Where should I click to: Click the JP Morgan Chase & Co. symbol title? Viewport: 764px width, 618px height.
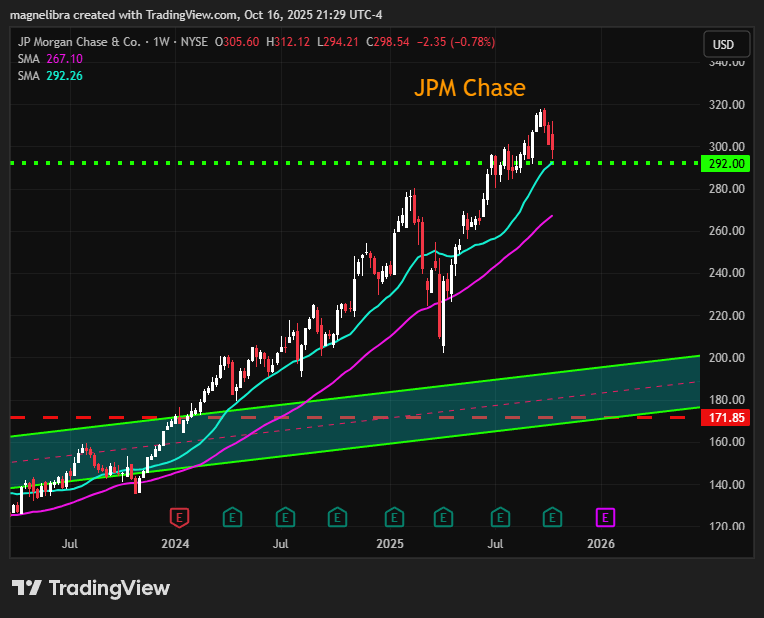tap(79, 42)
